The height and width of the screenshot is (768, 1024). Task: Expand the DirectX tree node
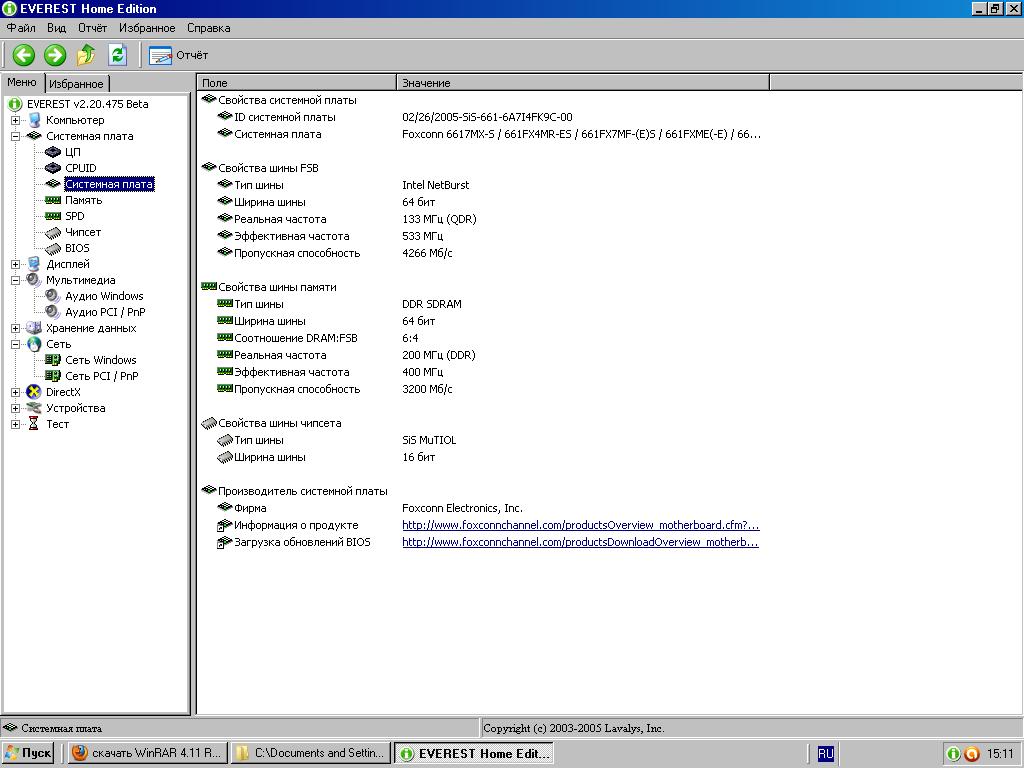click(16, 392)
